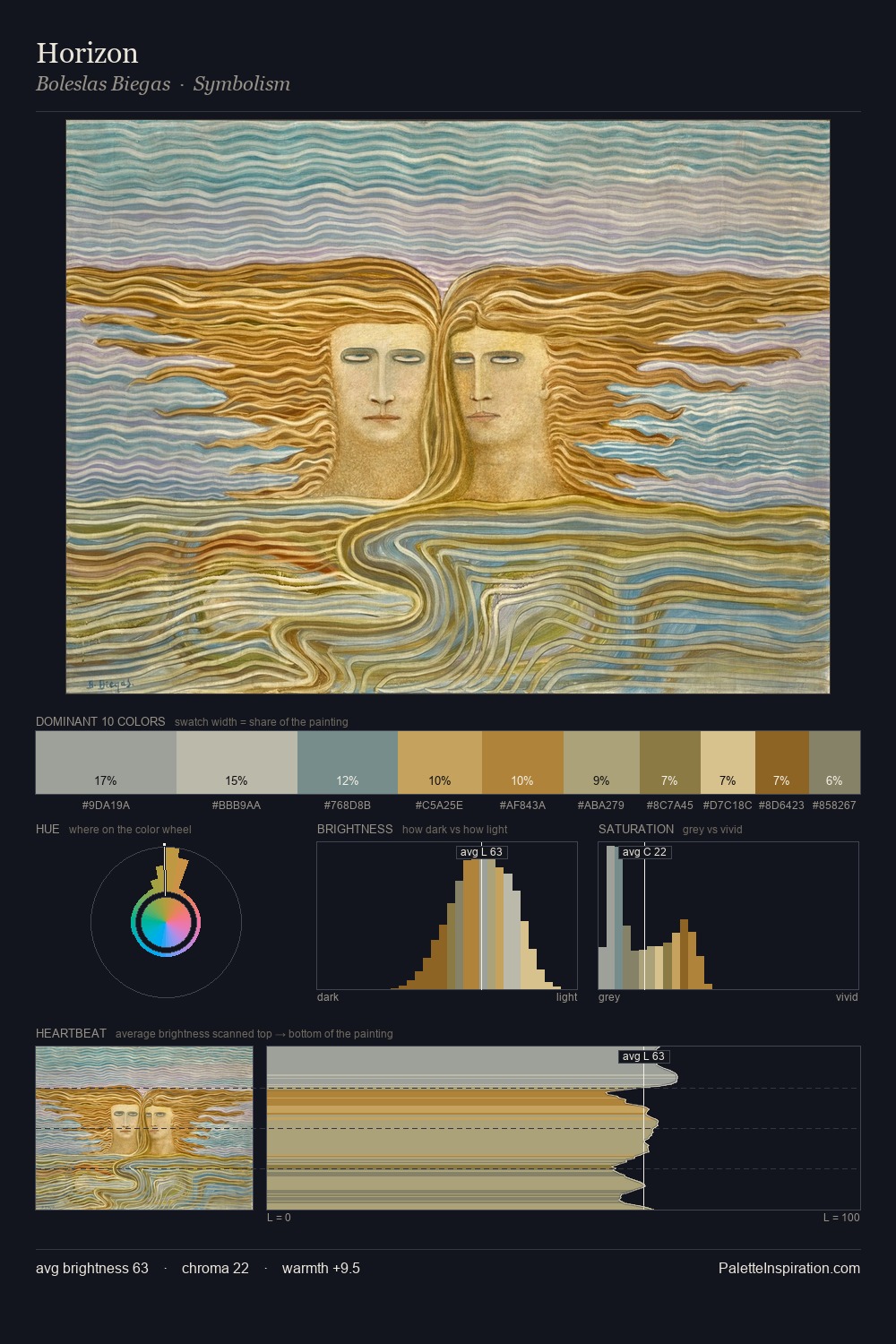
Task: Click the 'Horizon' title
Action: point(87,53)
